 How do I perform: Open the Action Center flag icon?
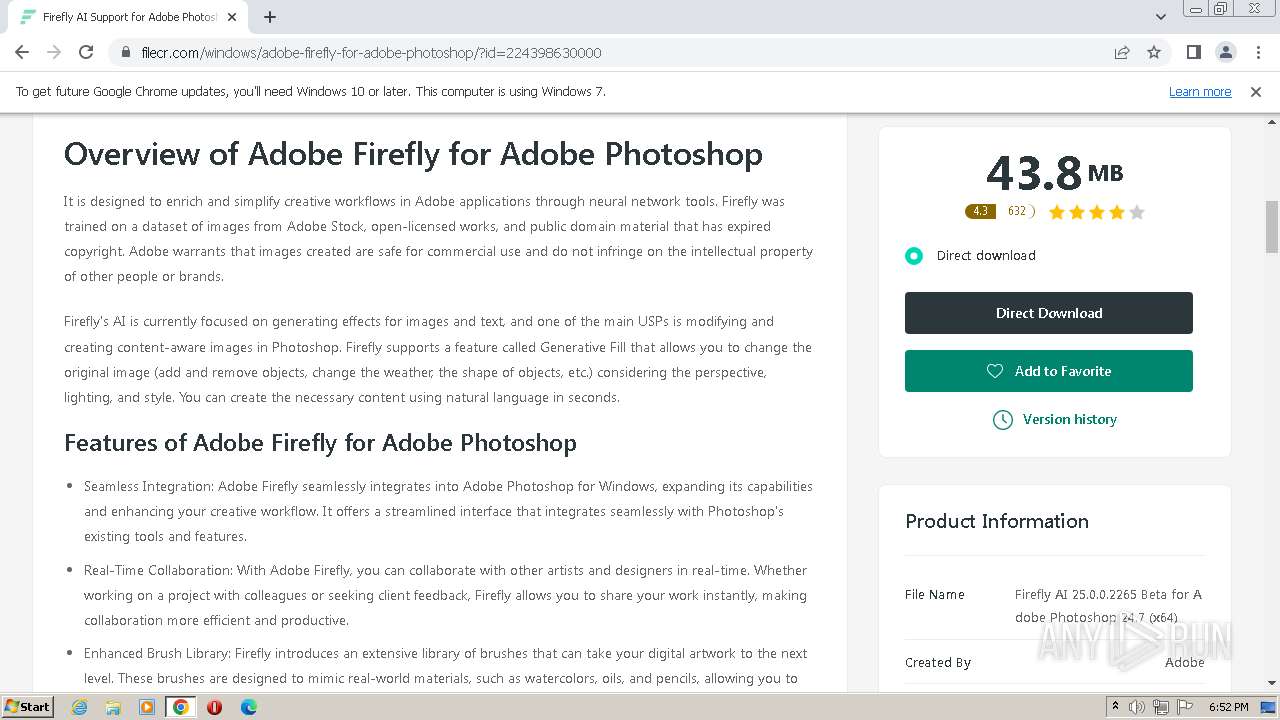tap(1183, 707)
